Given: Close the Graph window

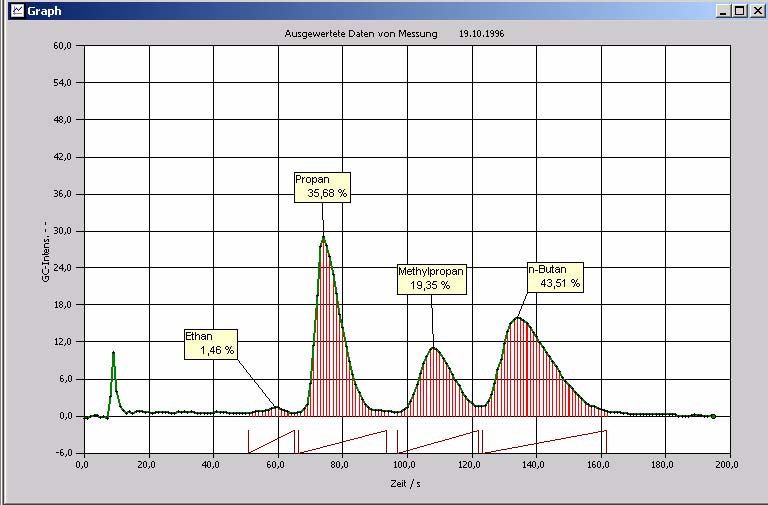Looking at the screenshot, I should pos(756,11).
